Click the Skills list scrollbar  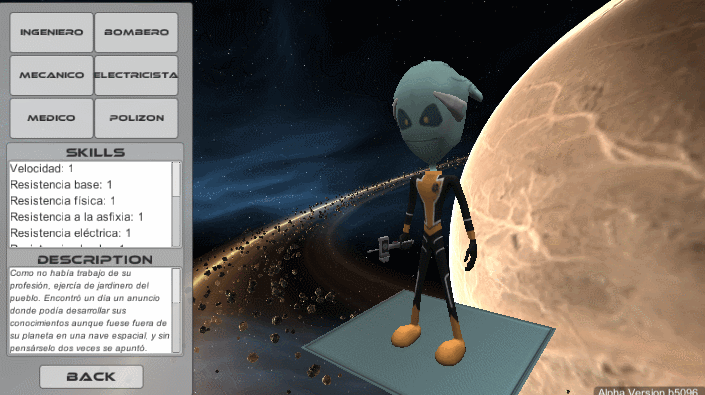(x=176, y=204)
